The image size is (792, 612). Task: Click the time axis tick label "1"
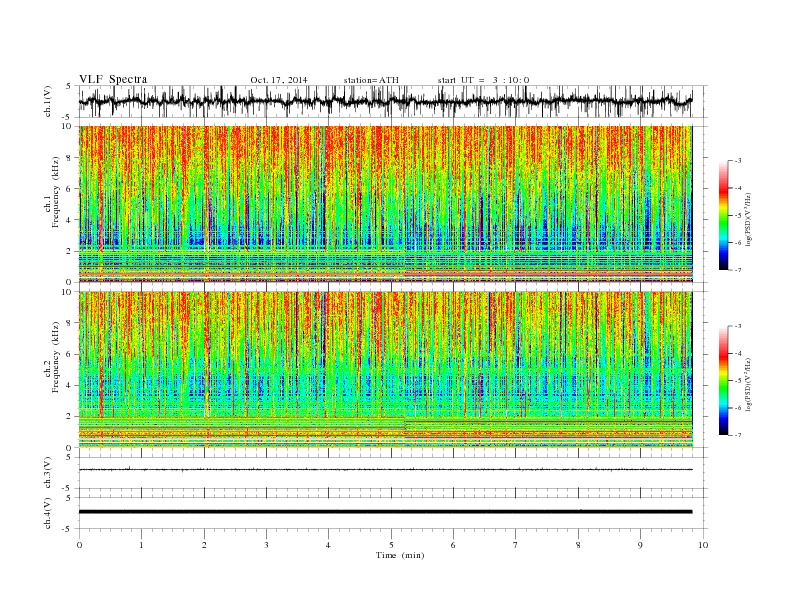pos(141,545)
